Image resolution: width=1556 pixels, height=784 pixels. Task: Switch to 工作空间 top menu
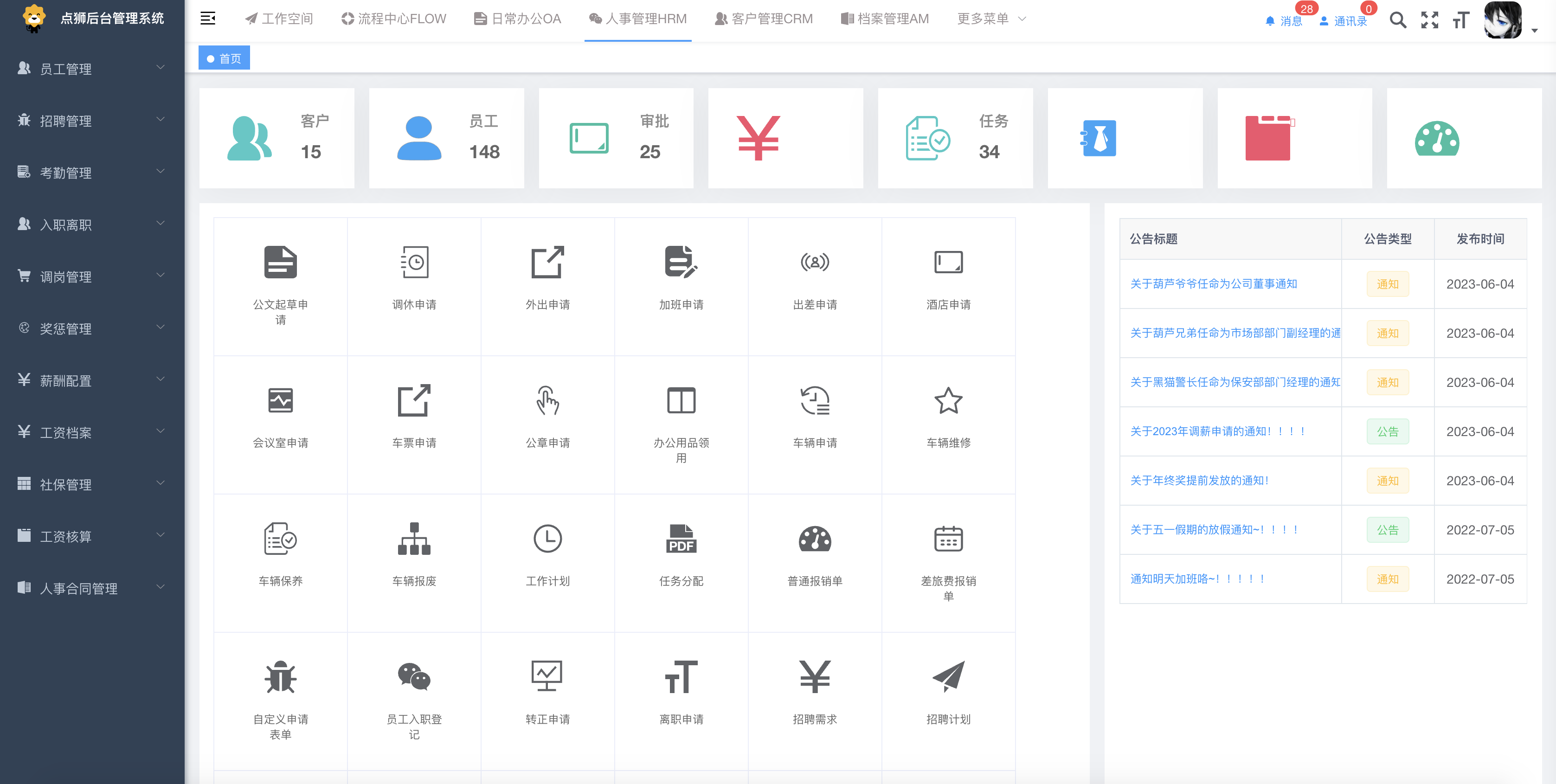tap(278, 19)
